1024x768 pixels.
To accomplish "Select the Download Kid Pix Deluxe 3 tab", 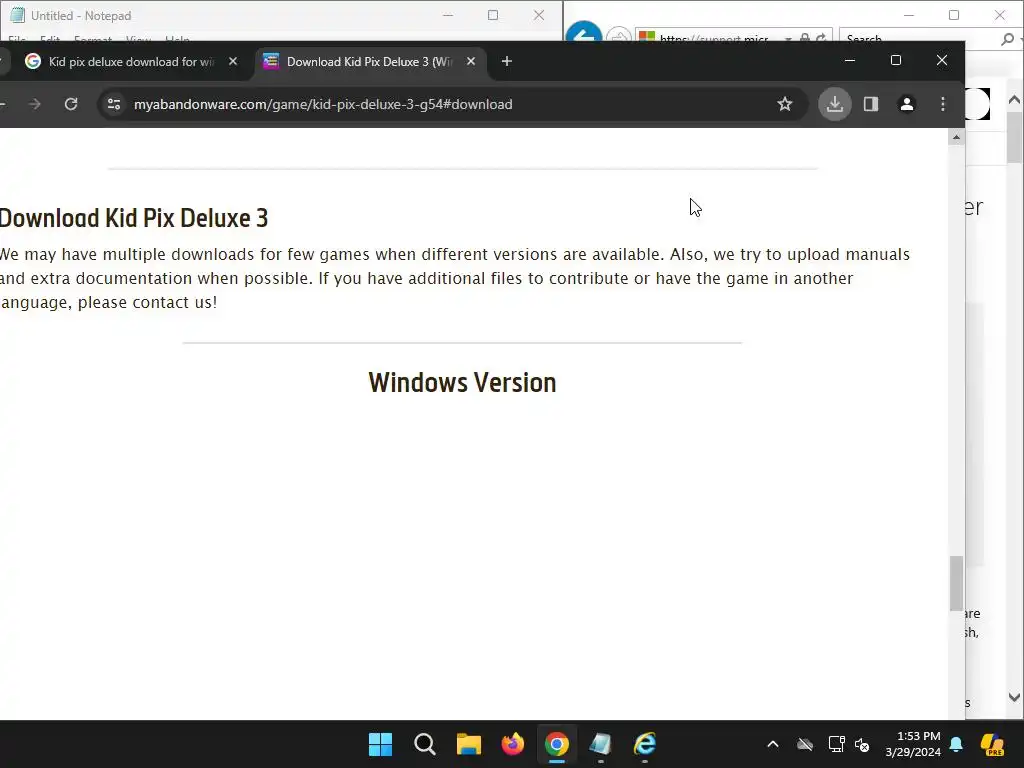I will tap(370, 61).
